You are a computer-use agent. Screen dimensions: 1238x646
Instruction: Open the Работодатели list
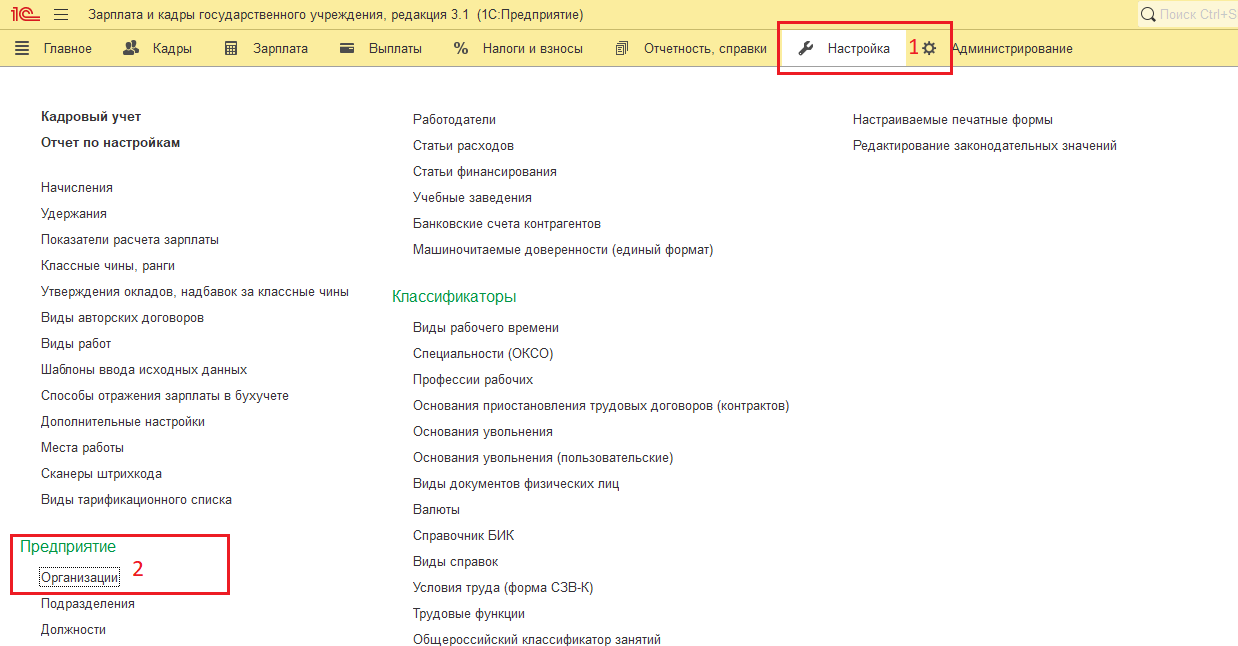tap(454, 120)
